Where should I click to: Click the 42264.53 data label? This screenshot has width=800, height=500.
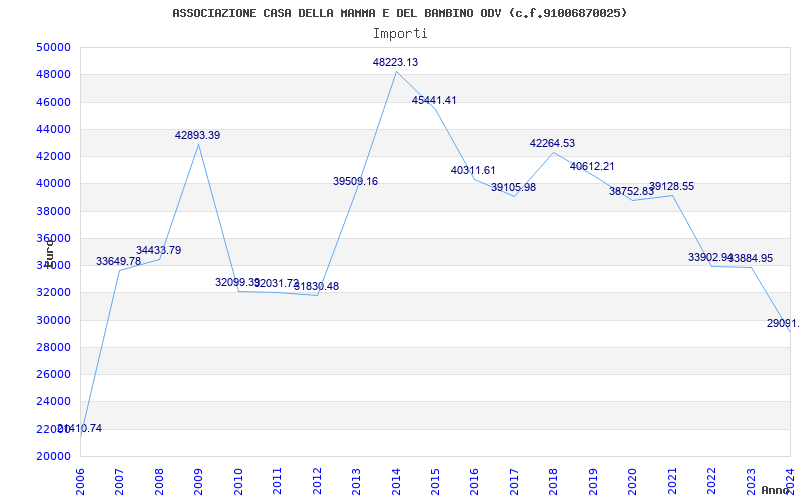pos(553,143)
